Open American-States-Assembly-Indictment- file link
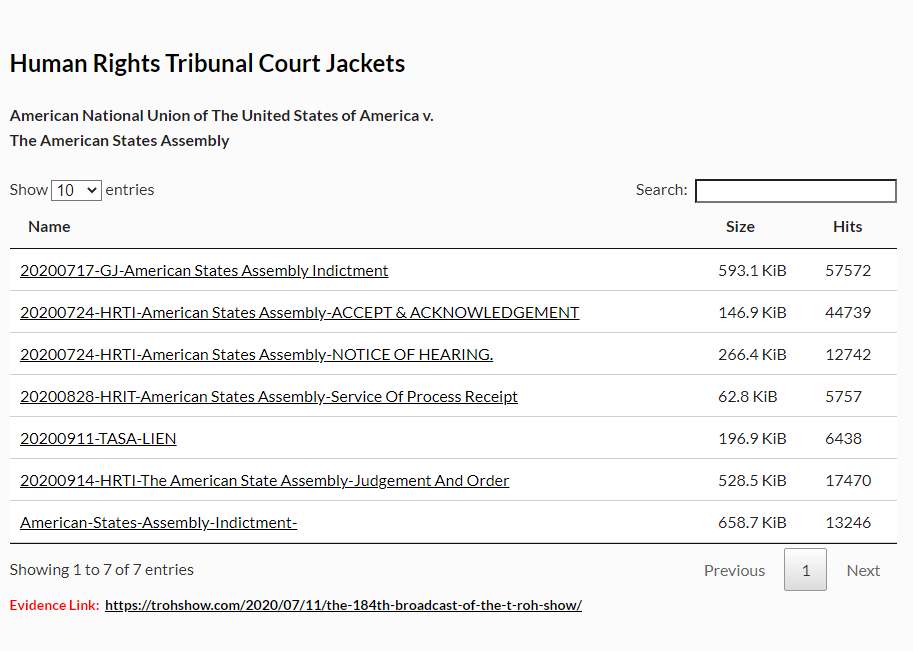The width and height of the screenshot is (913, 651). click(158, 522)
